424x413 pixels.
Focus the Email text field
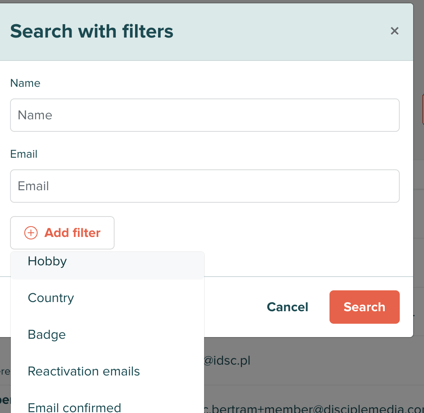tap(205, 186)
